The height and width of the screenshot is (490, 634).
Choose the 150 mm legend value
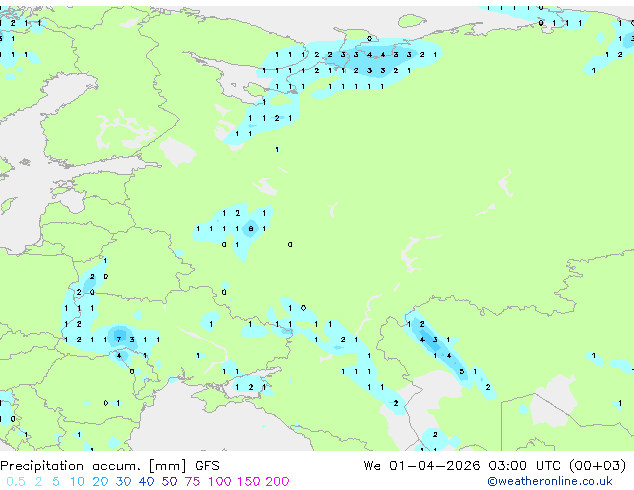[249, 482]
